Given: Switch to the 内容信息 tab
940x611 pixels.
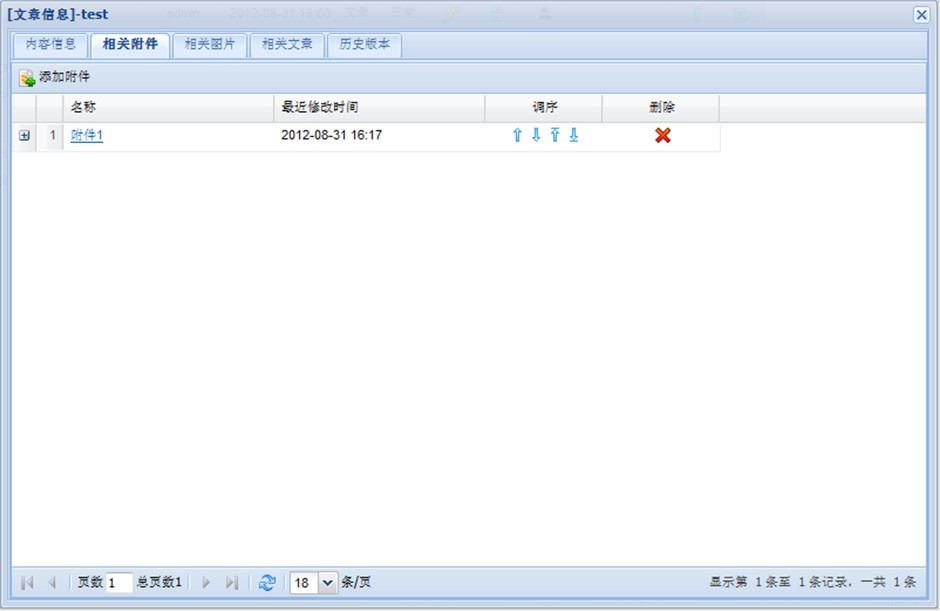Looking at the screenshot, I should click(50, 45).
